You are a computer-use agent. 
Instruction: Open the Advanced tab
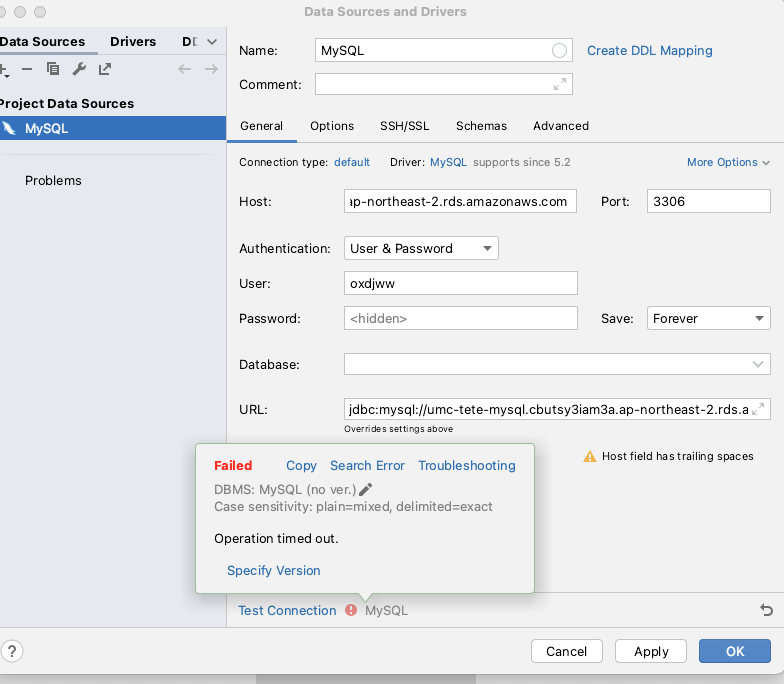[561, 126]
